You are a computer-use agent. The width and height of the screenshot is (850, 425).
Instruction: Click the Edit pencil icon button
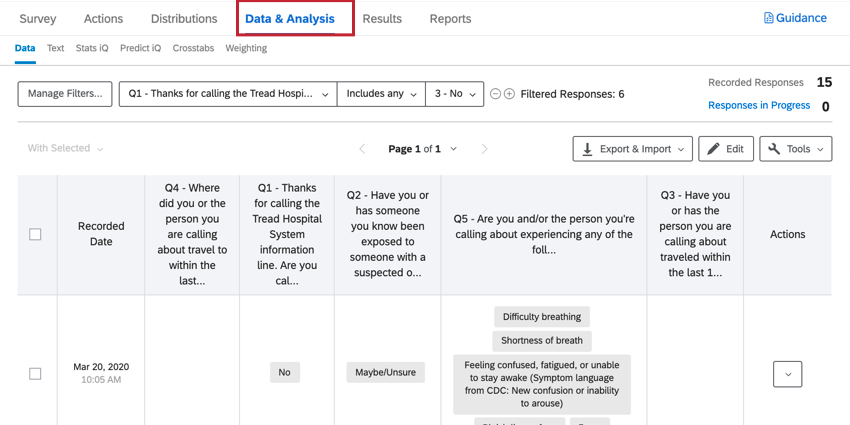726,149
